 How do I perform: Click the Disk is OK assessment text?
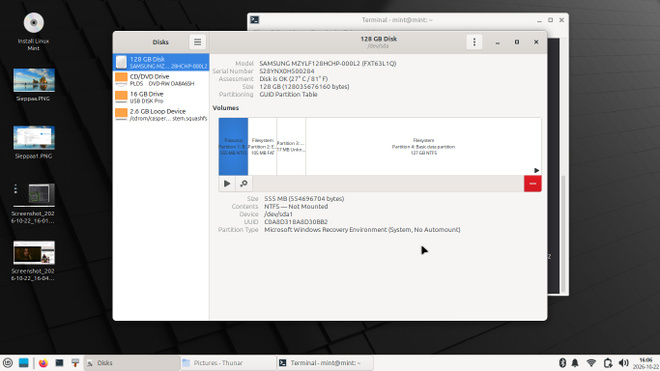[293, 79]
